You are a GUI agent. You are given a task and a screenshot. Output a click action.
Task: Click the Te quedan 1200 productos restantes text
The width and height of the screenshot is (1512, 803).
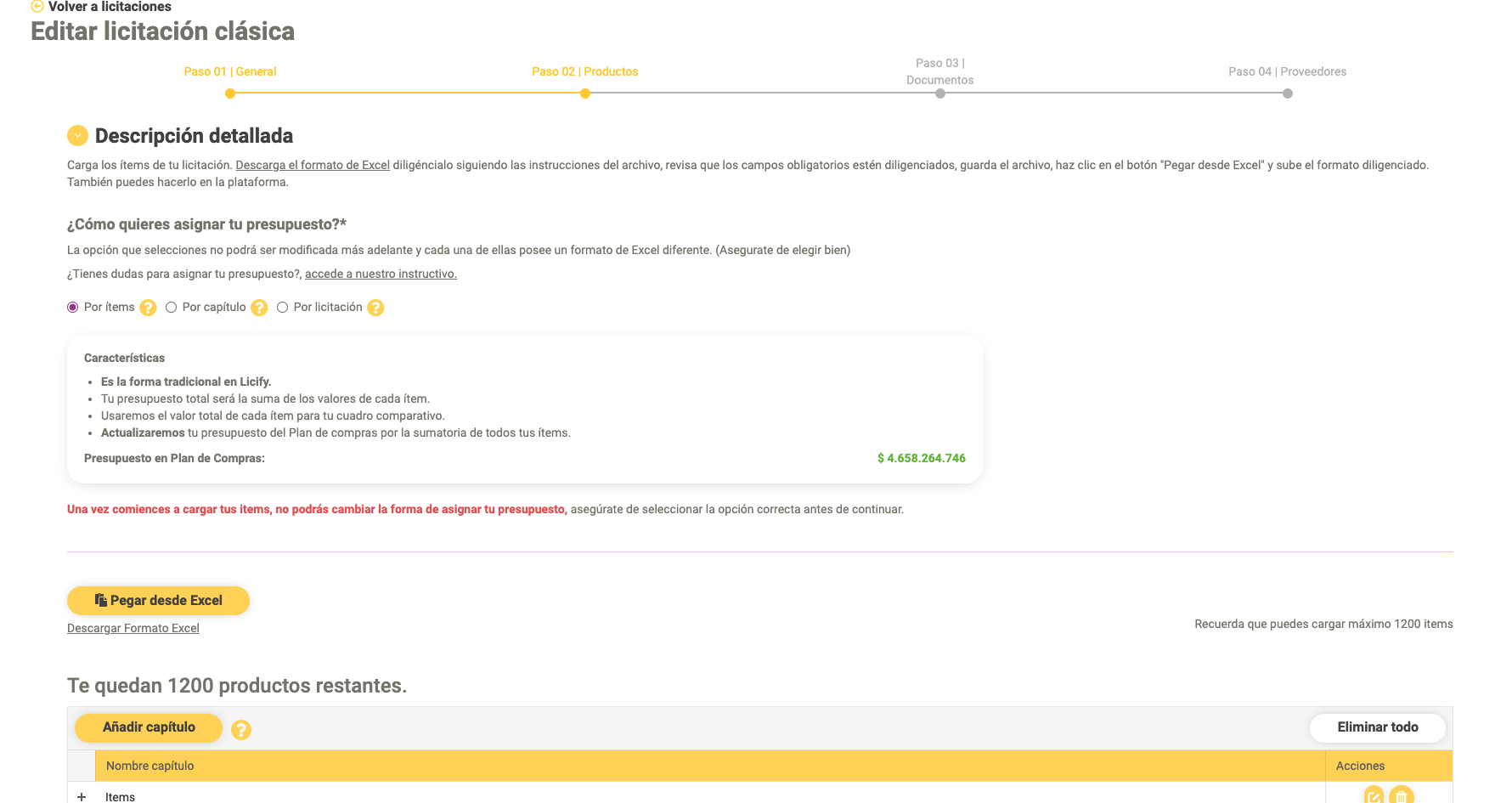coord(237,686)
